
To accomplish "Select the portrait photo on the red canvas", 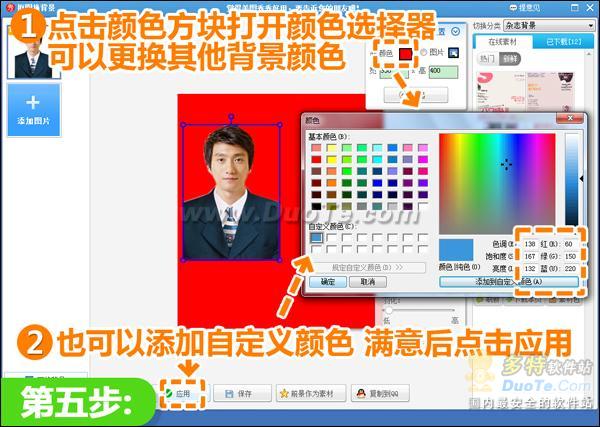I will [x=231, y=192].
